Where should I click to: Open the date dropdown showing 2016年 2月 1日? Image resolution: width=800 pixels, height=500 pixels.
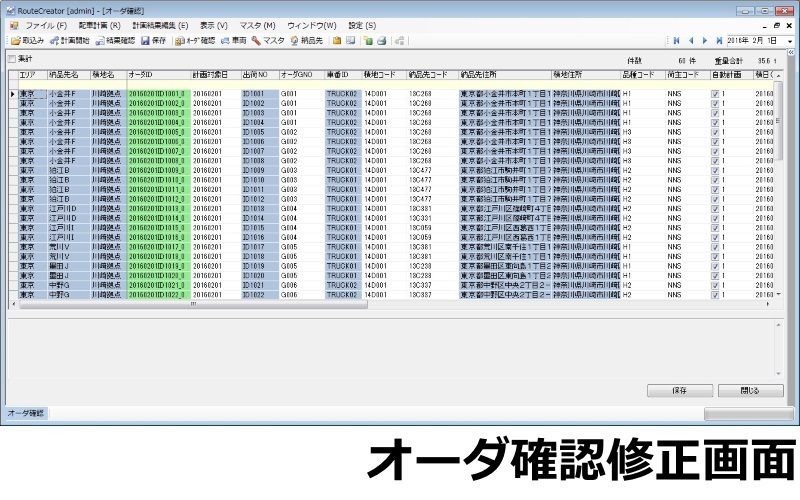point(789,41)
